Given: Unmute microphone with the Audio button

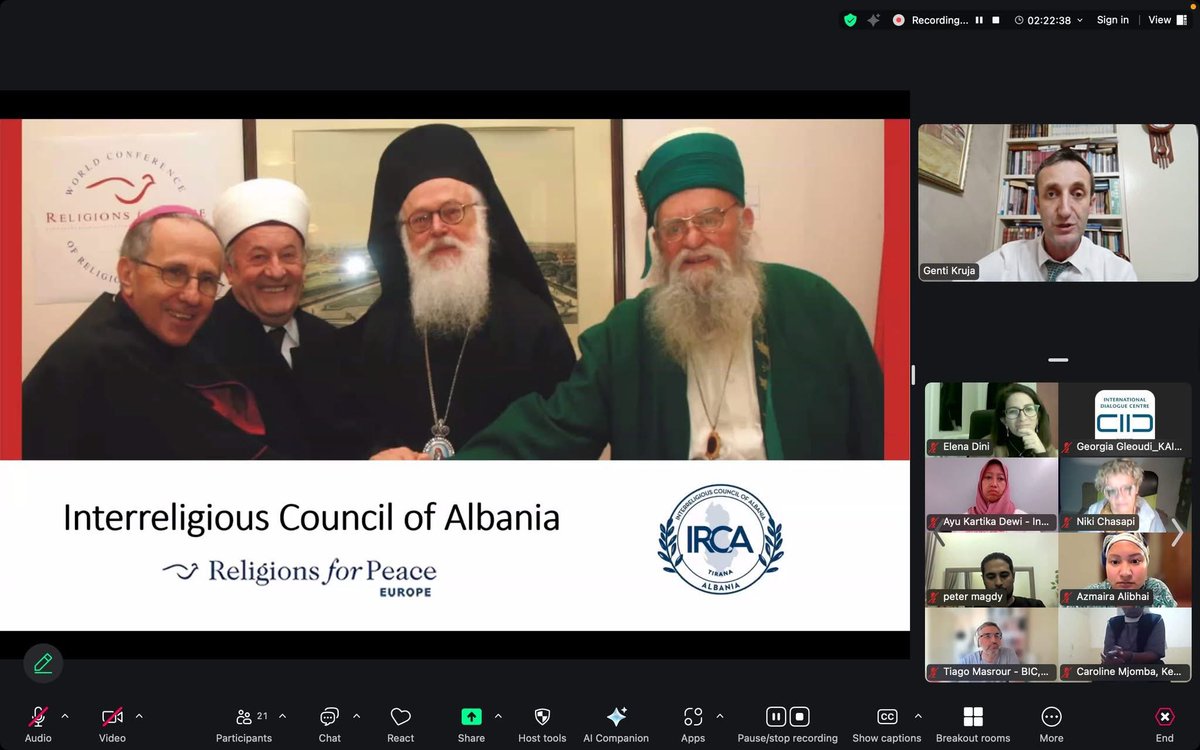Looking at the screenshot, I should pyautogui.click(x=38, y=724).
